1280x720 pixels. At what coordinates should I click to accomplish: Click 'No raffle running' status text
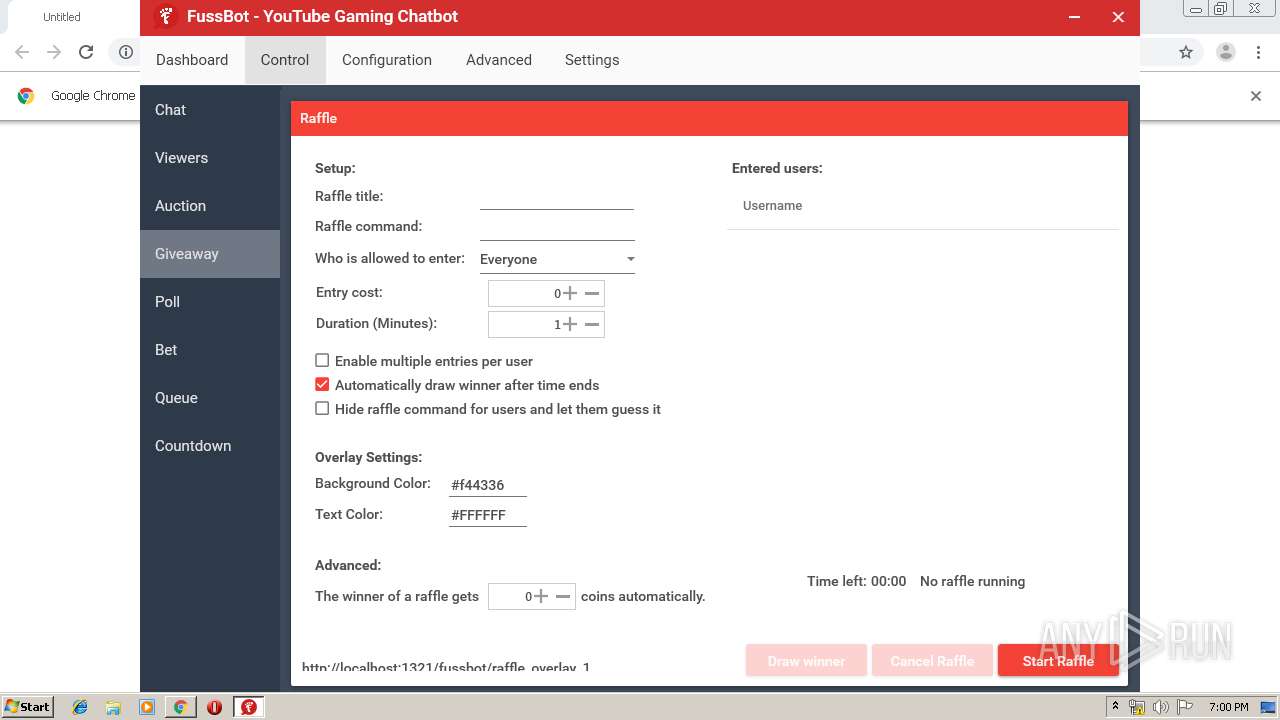(x=972, y=581)
